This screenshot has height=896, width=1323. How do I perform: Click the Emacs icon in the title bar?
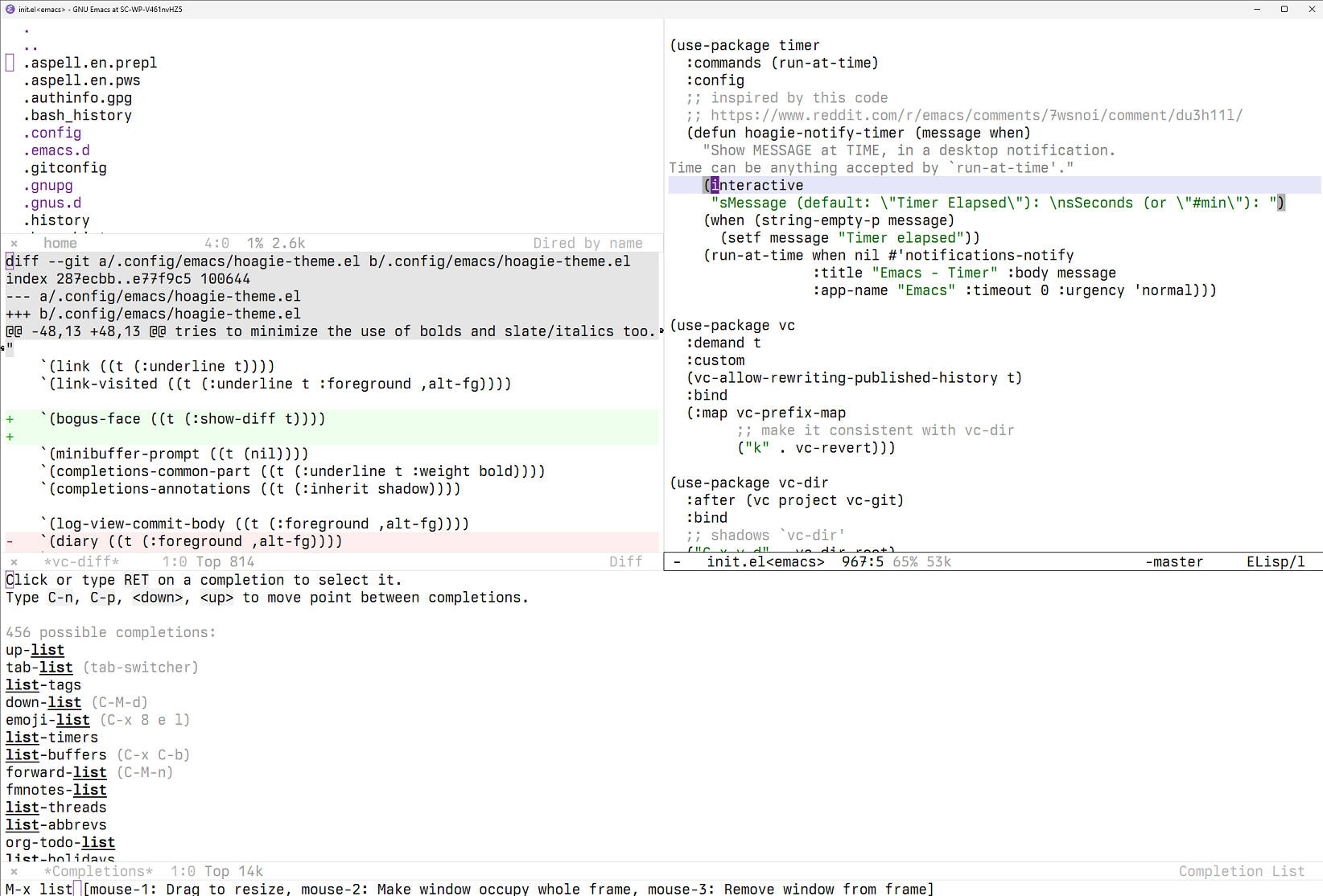tap(10, 9)
